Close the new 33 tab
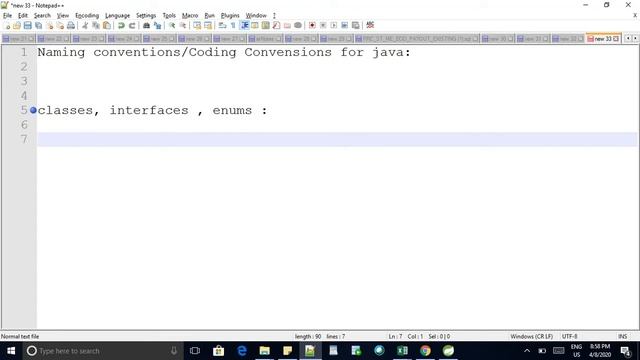The image size is (640, 360). coord(616,39)
